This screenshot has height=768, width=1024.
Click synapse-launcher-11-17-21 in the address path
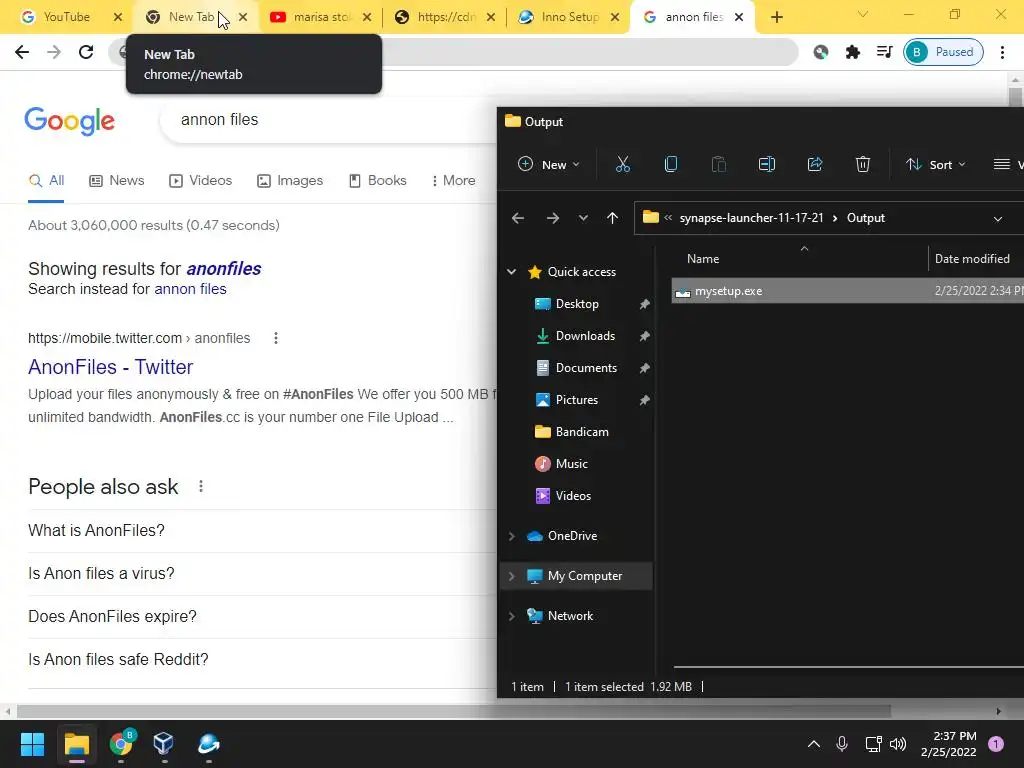751,218
